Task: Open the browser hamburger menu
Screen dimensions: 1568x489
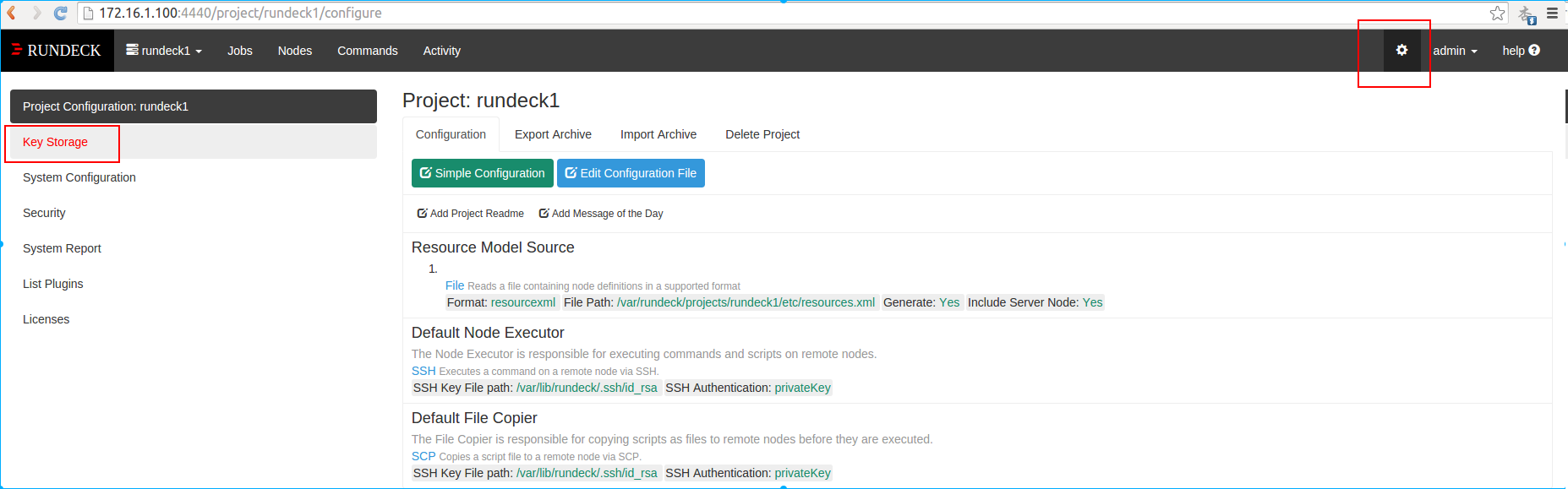Action: click(1552, 13)
